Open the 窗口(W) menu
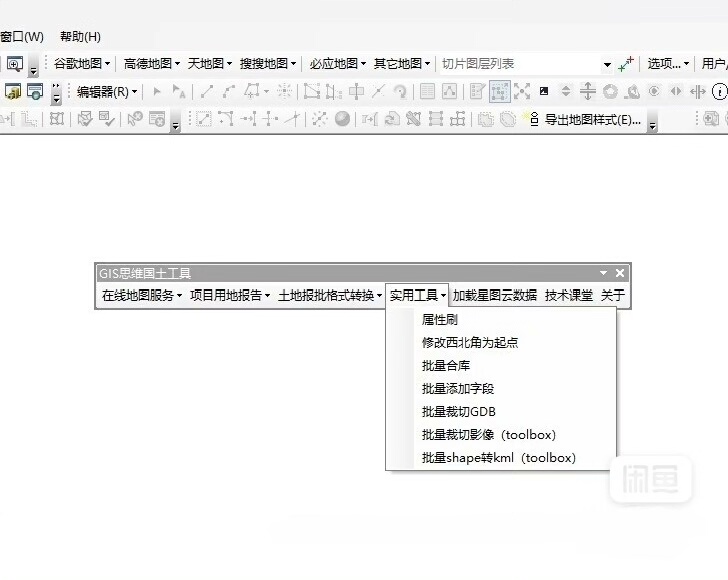The width and height of the screenshot is (728, 580). 21,37
